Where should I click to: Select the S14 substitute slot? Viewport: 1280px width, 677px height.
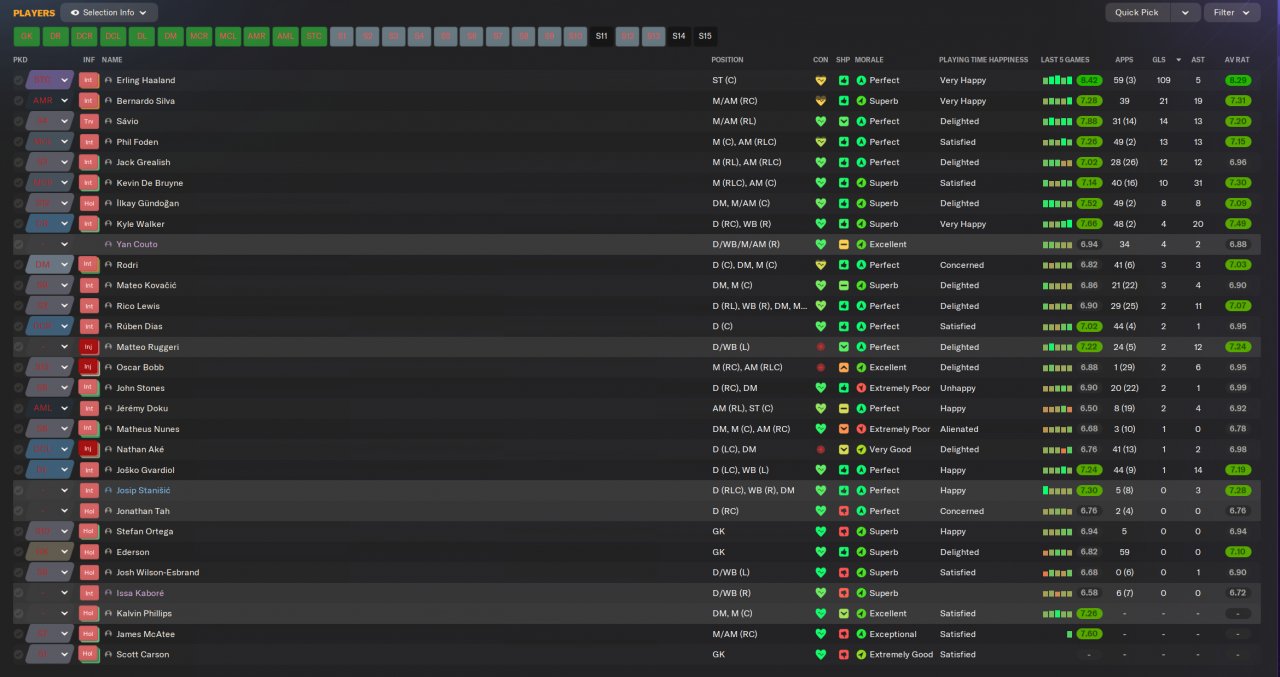coord(679,36)
